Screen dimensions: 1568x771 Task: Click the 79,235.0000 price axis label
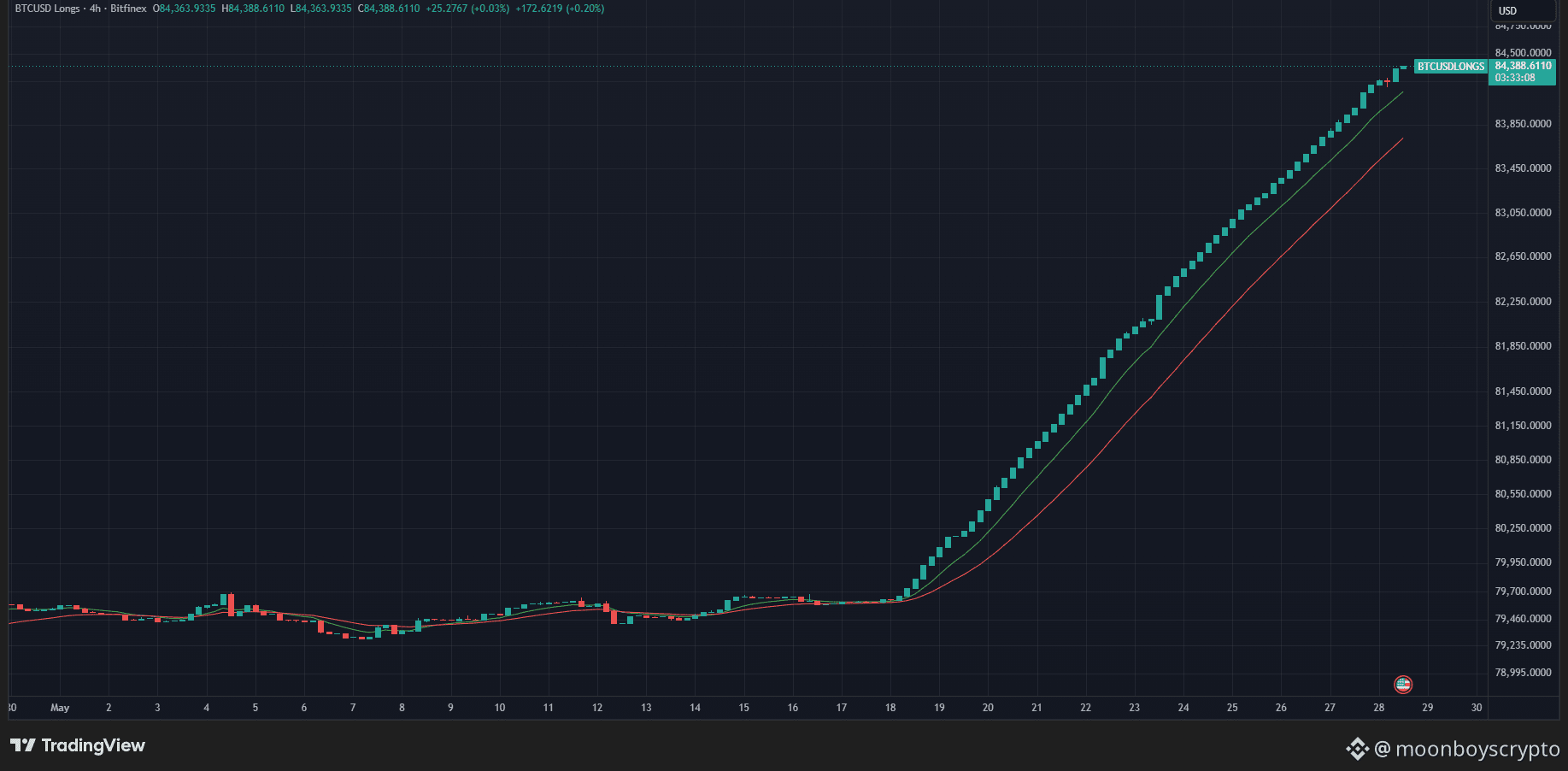1524,645
